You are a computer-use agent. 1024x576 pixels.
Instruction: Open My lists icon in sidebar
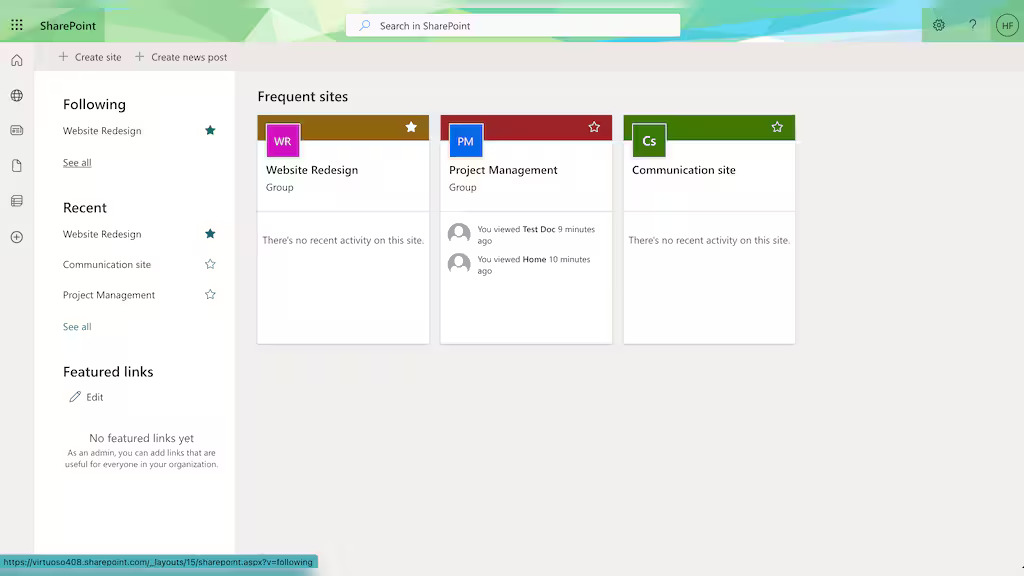tap(17, 201)
